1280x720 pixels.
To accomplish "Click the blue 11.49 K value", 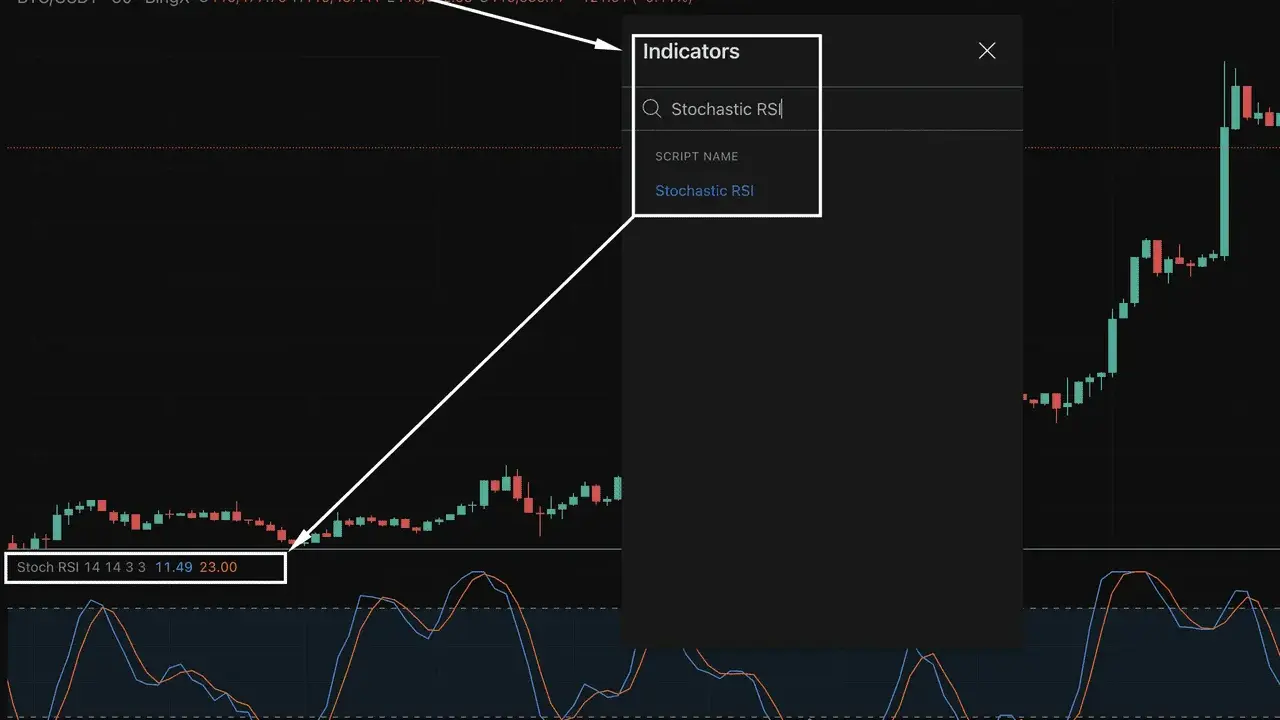I will point(173,567).
